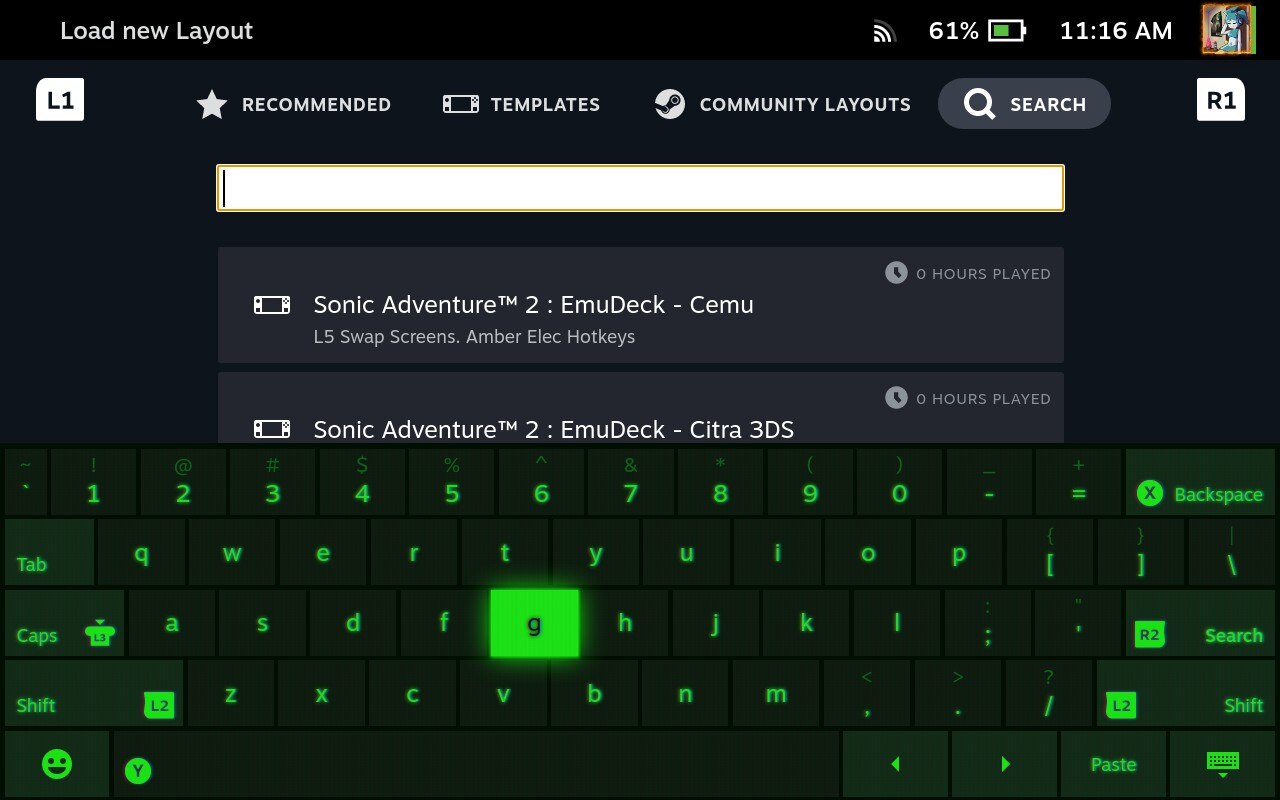Tap the t key
Screen dimensions: 1280x800
505,552
